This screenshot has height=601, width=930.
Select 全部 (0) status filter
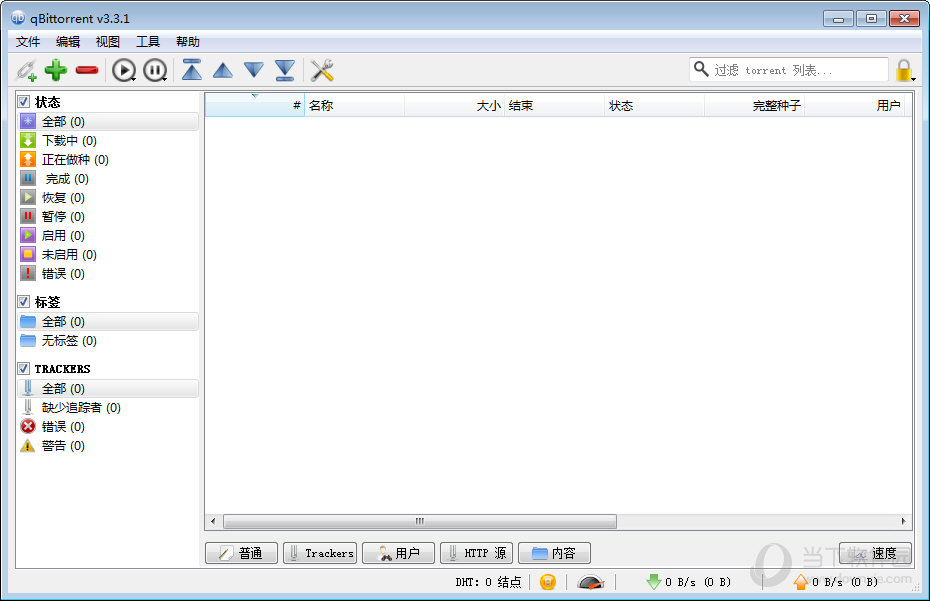(108, 122)
